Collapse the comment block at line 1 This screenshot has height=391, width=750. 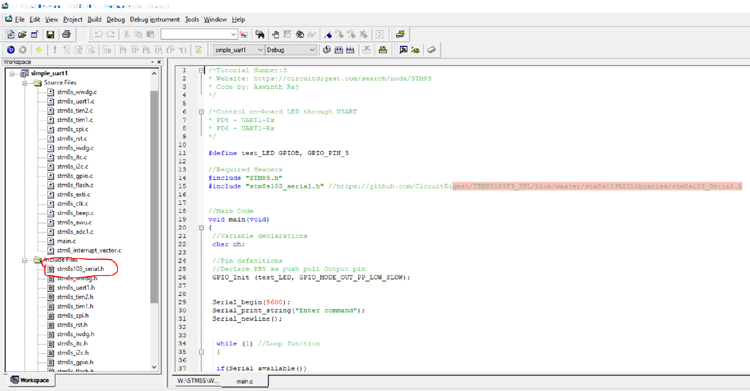201,70
